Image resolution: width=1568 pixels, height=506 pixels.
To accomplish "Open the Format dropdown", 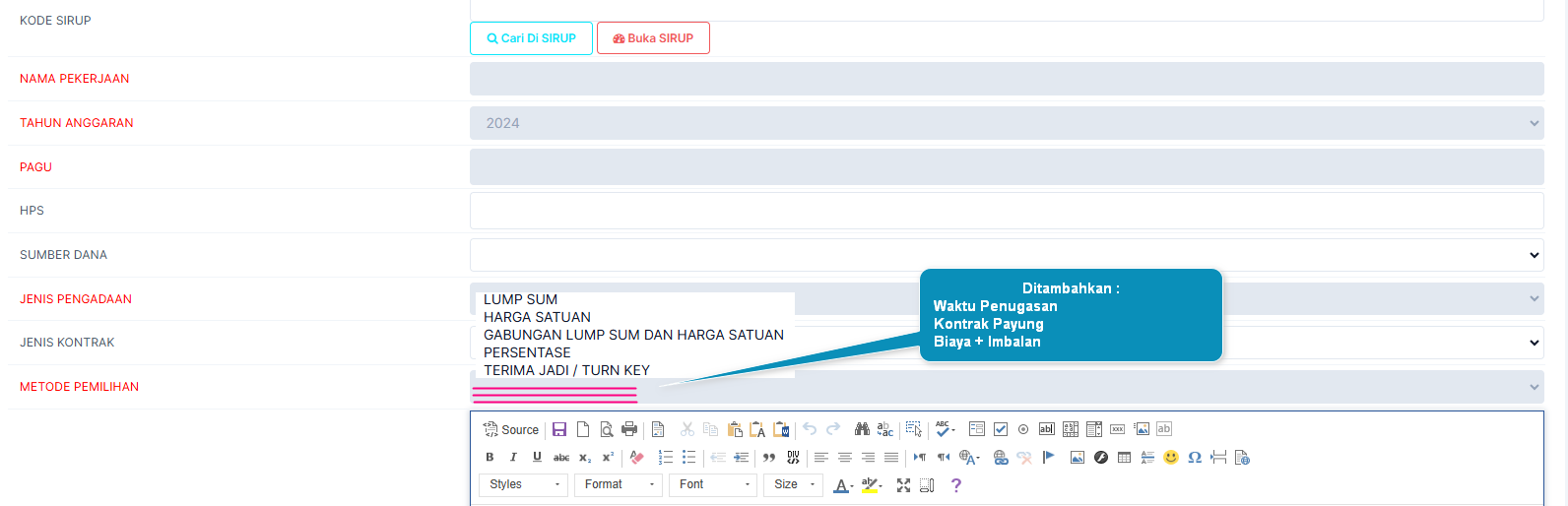I will 619,484.
